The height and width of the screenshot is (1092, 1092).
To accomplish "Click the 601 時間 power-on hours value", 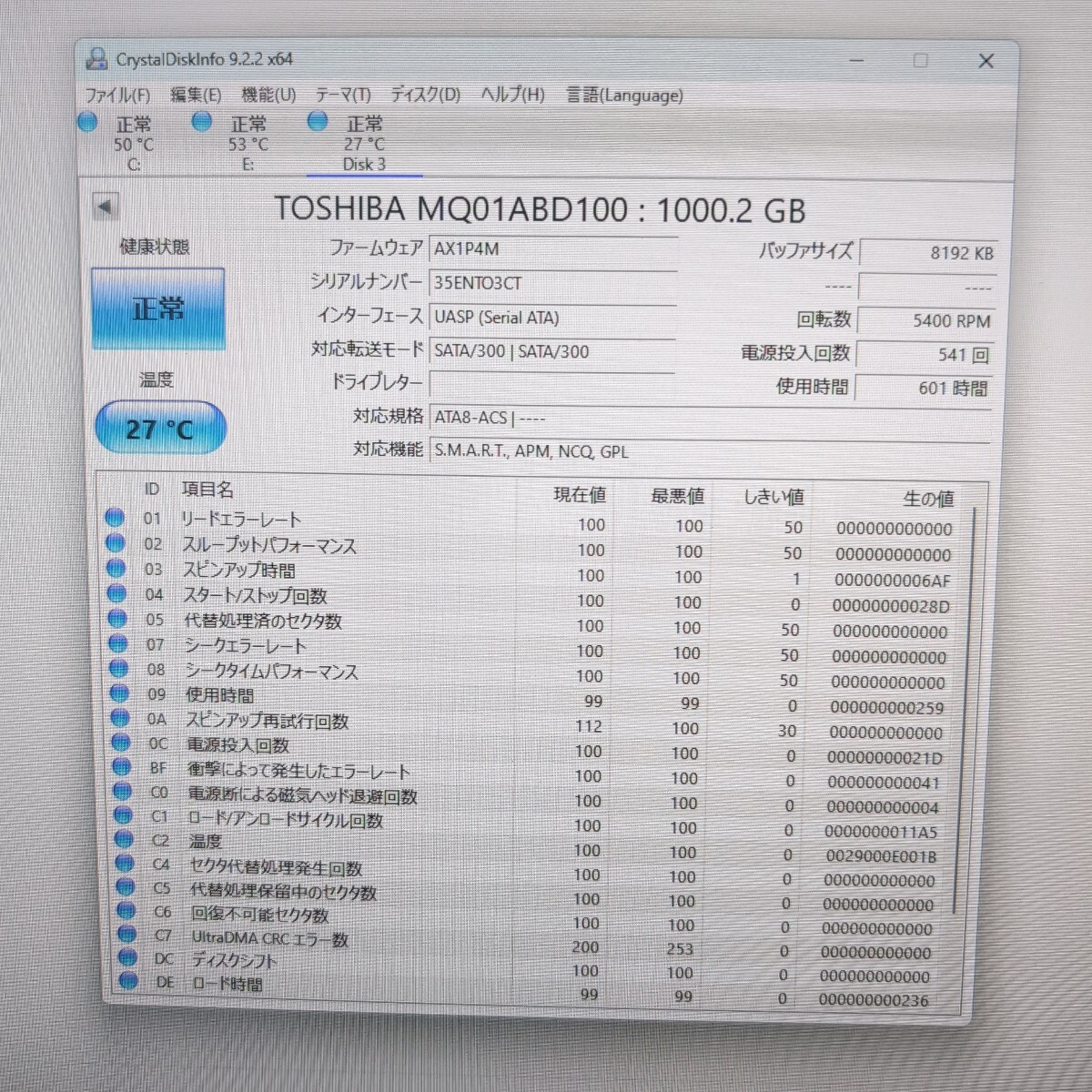I will pyautogui.click(x=923, y=388).
